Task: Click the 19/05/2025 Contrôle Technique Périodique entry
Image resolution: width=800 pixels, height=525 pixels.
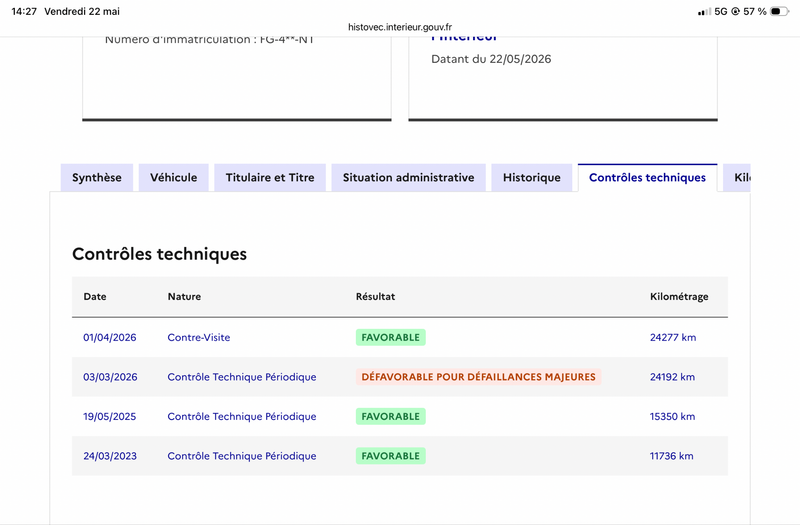Action: 242,416
